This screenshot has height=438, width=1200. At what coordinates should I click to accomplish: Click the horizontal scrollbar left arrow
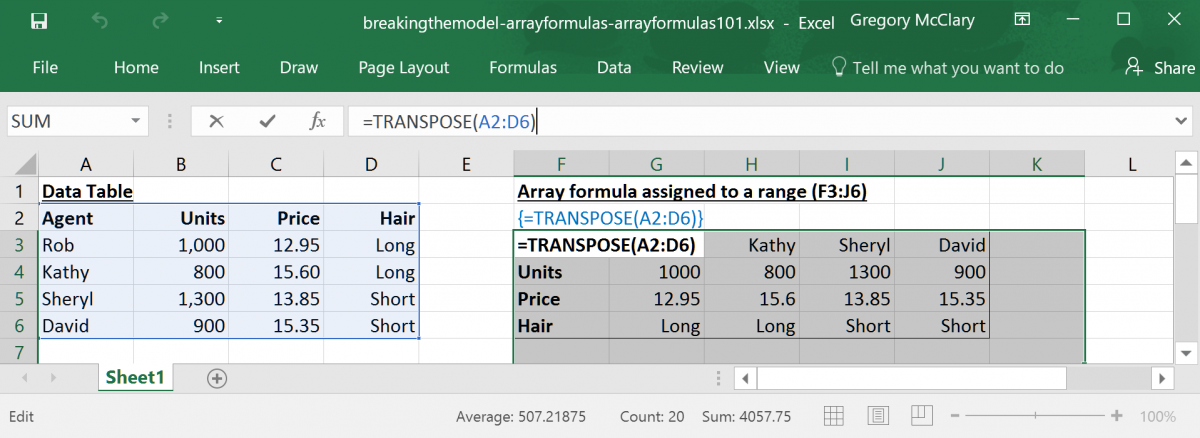(746, 378)
